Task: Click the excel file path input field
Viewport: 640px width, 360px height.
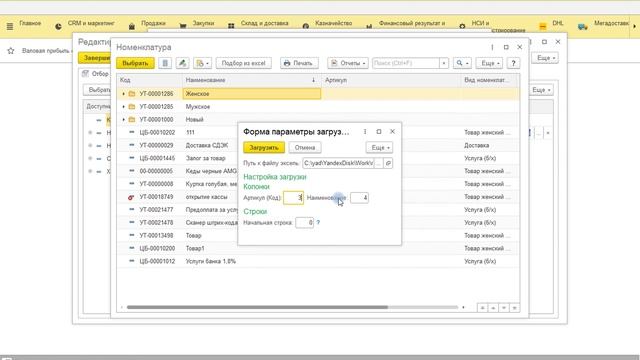Action: pyautogui.click(x=338, y=163)
